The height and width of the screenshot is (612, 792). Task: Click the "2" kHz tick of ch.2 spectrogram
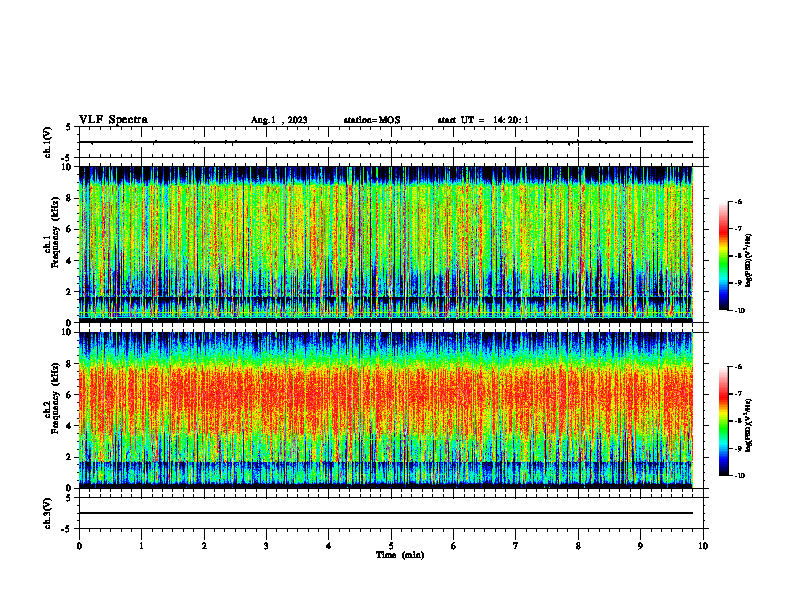[70, 457]
